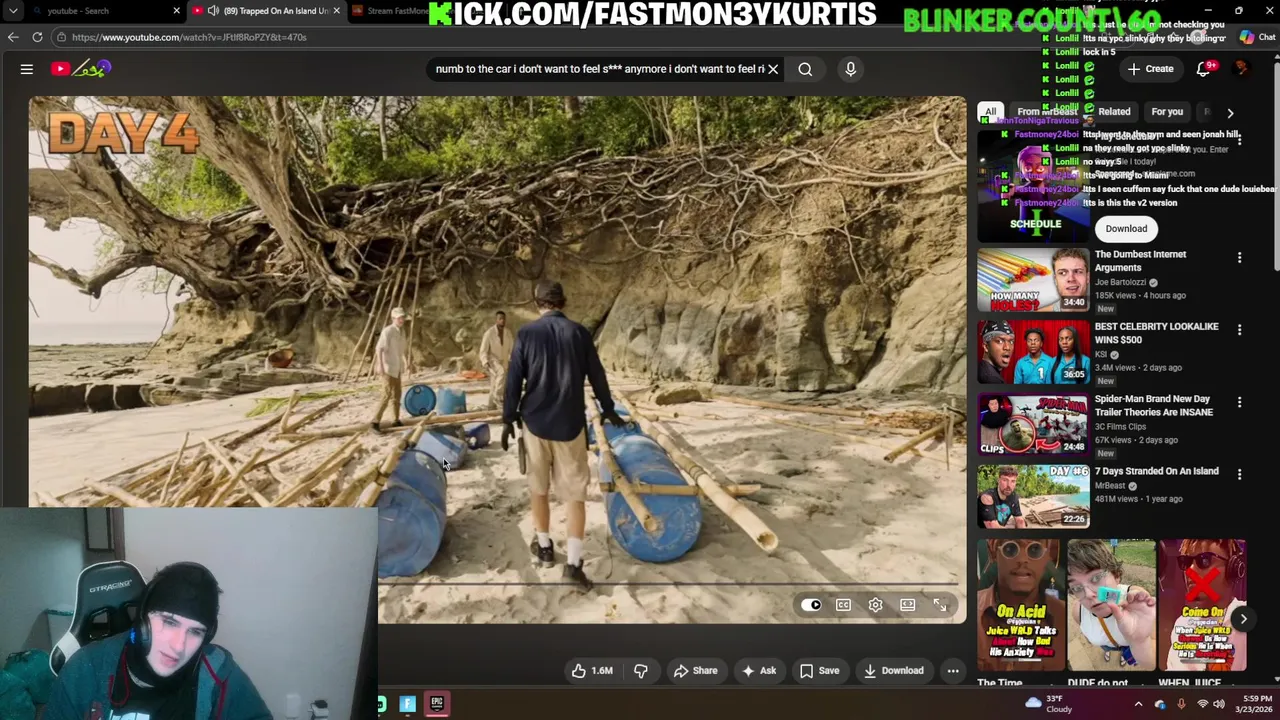
Task: Click the address bar URL
Action: tap(189, 37)
